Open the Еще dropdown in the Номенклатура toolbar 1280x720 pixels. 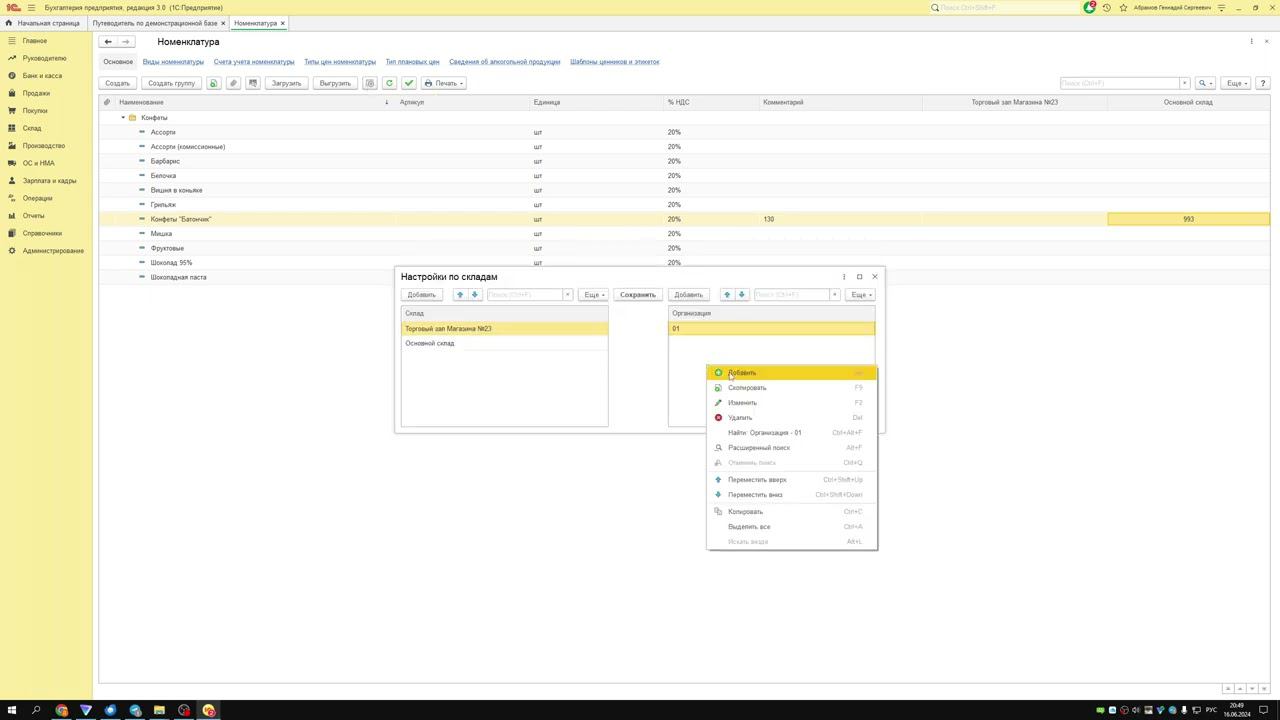(1237, 83)
